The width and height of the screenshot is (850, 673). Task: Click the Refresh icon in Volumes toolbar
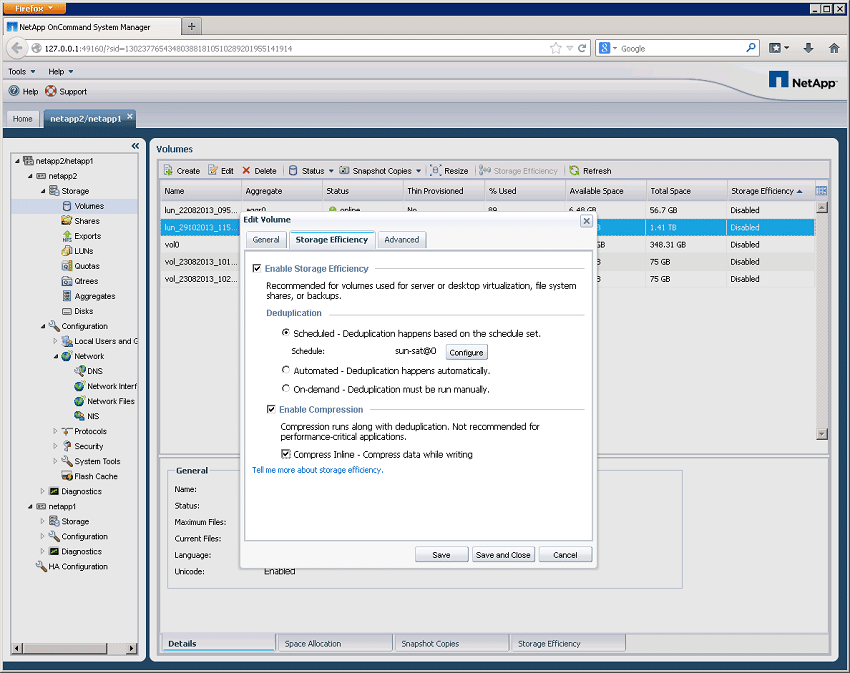[x=575, y=170]
